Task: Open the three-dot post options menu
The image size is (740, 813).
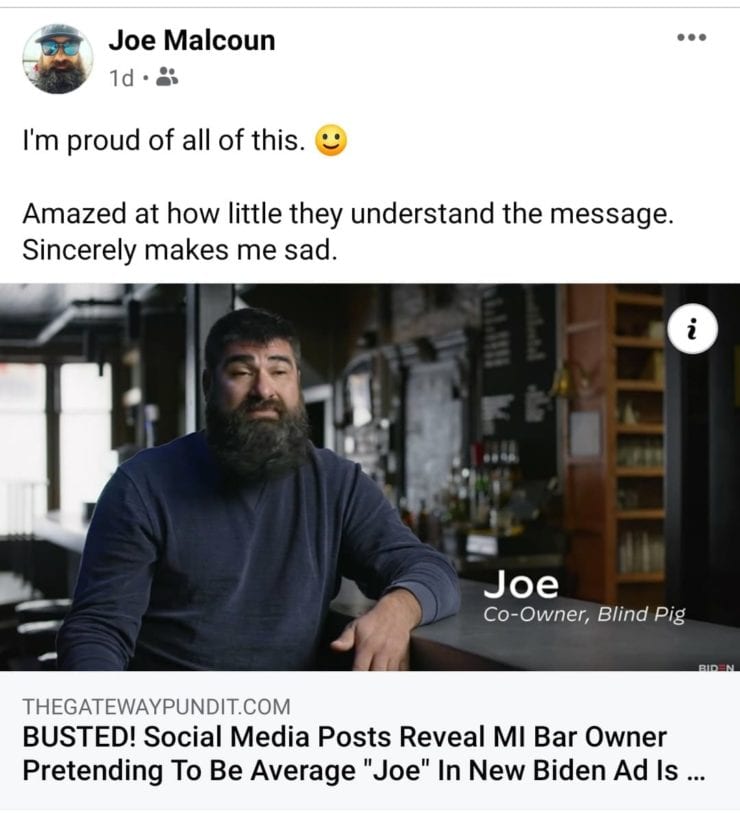Action: pyautogui.click(x=692, y=37)
